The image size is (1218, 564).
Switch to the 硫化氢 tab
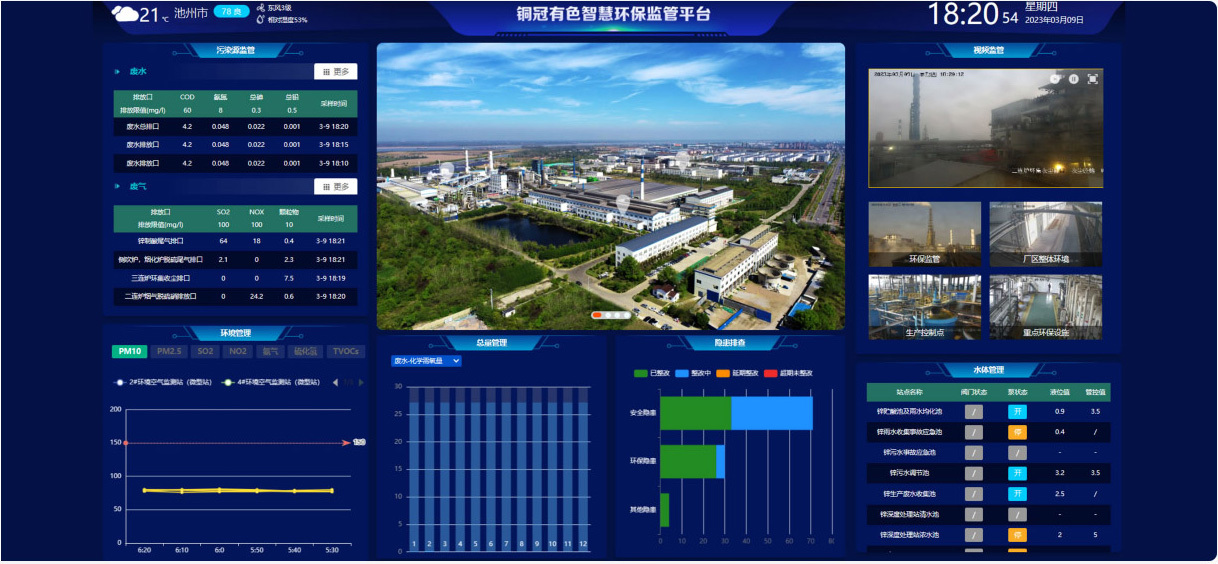(x=303, y=351)
